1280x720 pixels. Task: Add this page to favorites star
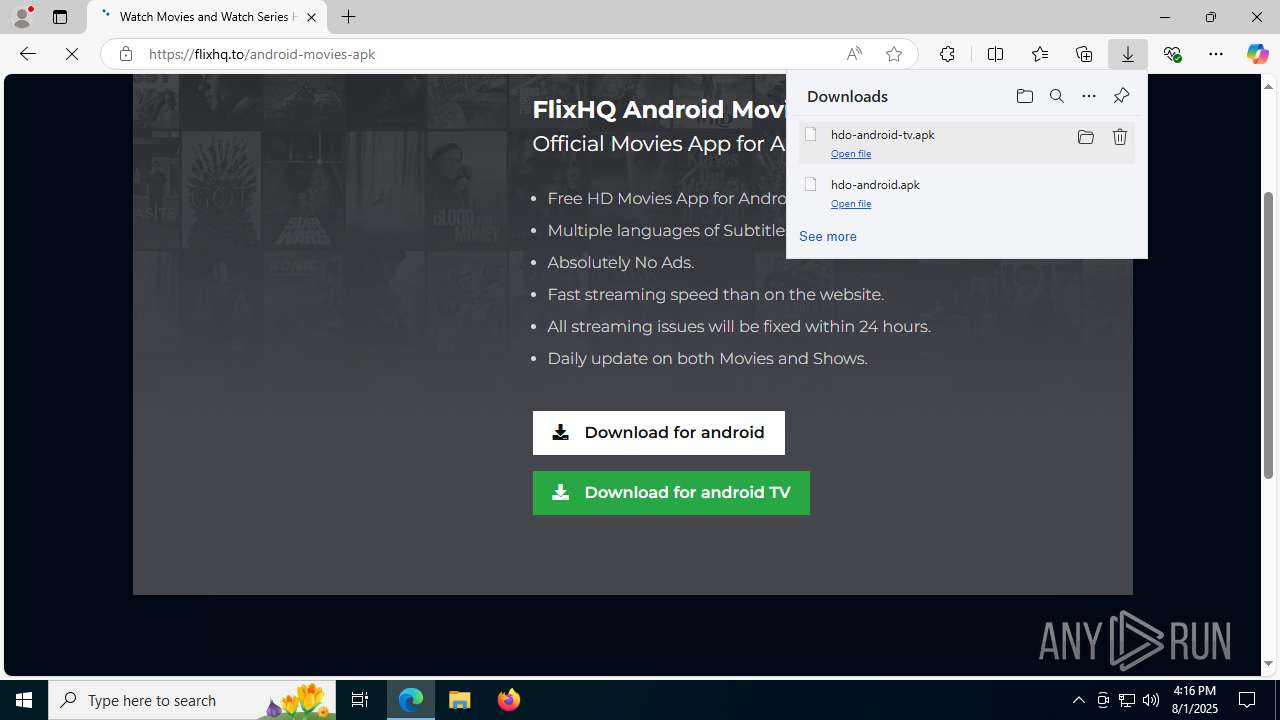(x=894, y=54)
